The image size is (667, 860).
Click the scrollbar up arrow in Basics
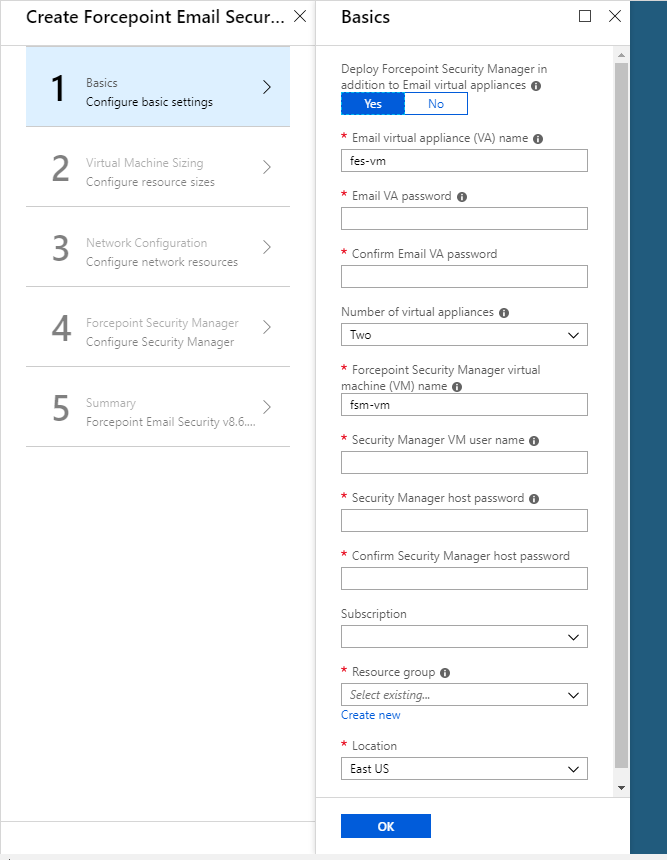click(x=621, y=55)
